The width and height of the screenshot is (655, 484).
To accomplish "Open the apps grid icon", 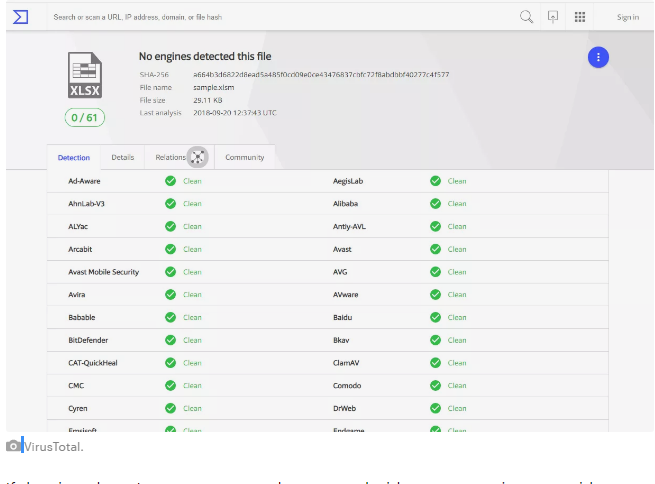I will click(580, 17).
